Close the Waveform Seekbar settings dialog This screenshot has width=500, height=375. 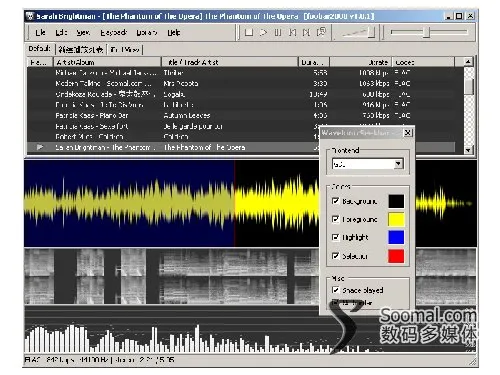click(408, 133)
